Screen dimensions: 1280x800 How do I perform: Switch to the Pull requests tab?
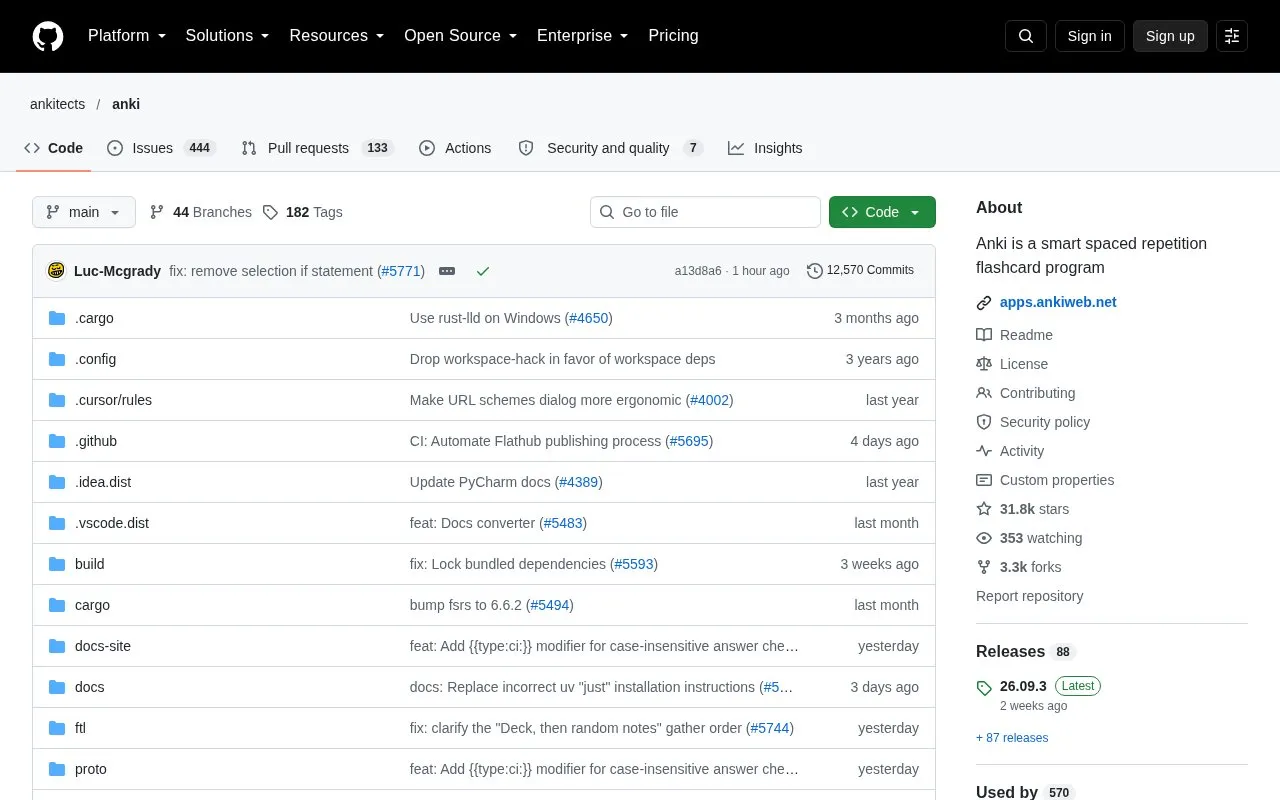coord(318,148)
